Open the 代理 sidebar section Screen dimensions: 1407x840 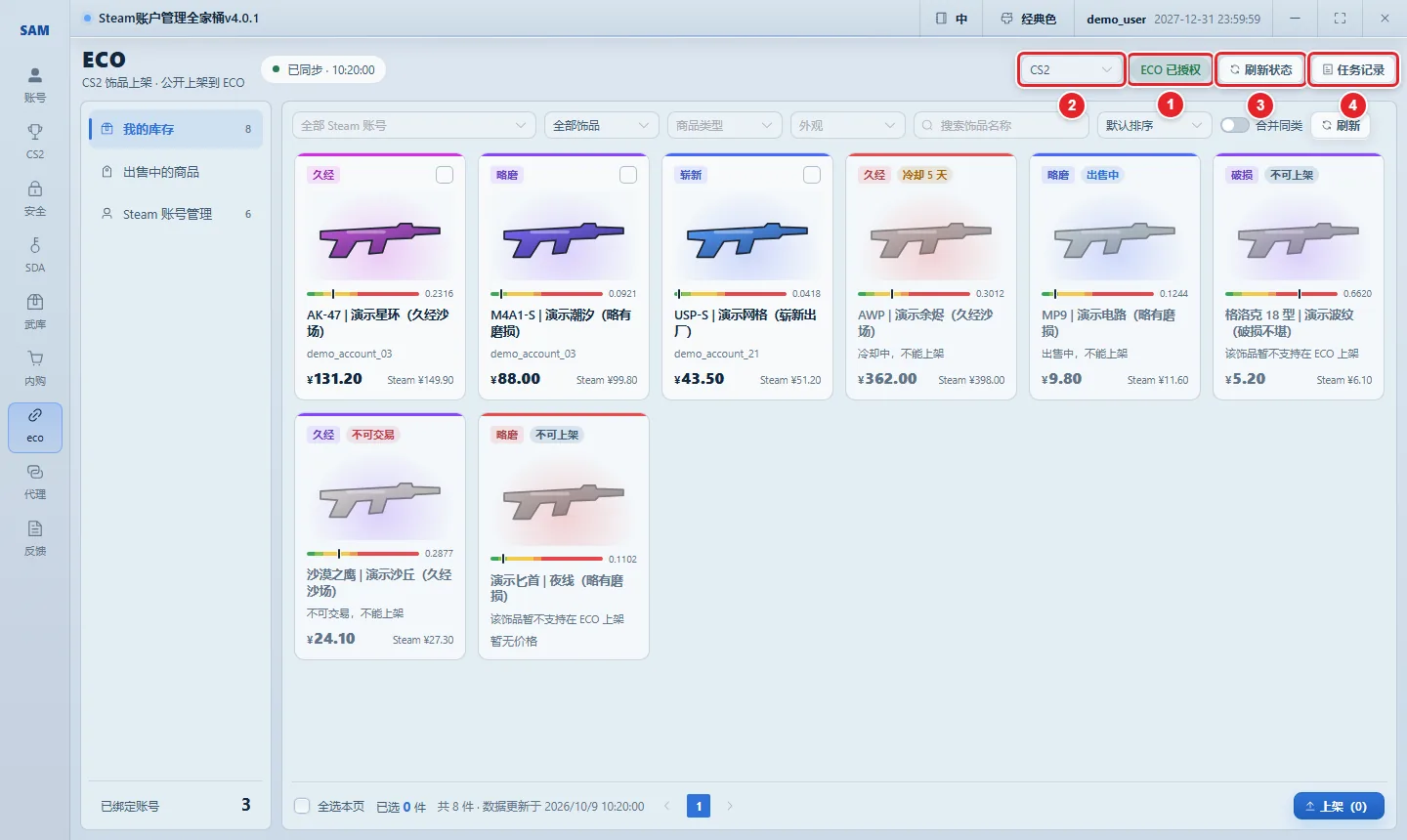point(35,481)
